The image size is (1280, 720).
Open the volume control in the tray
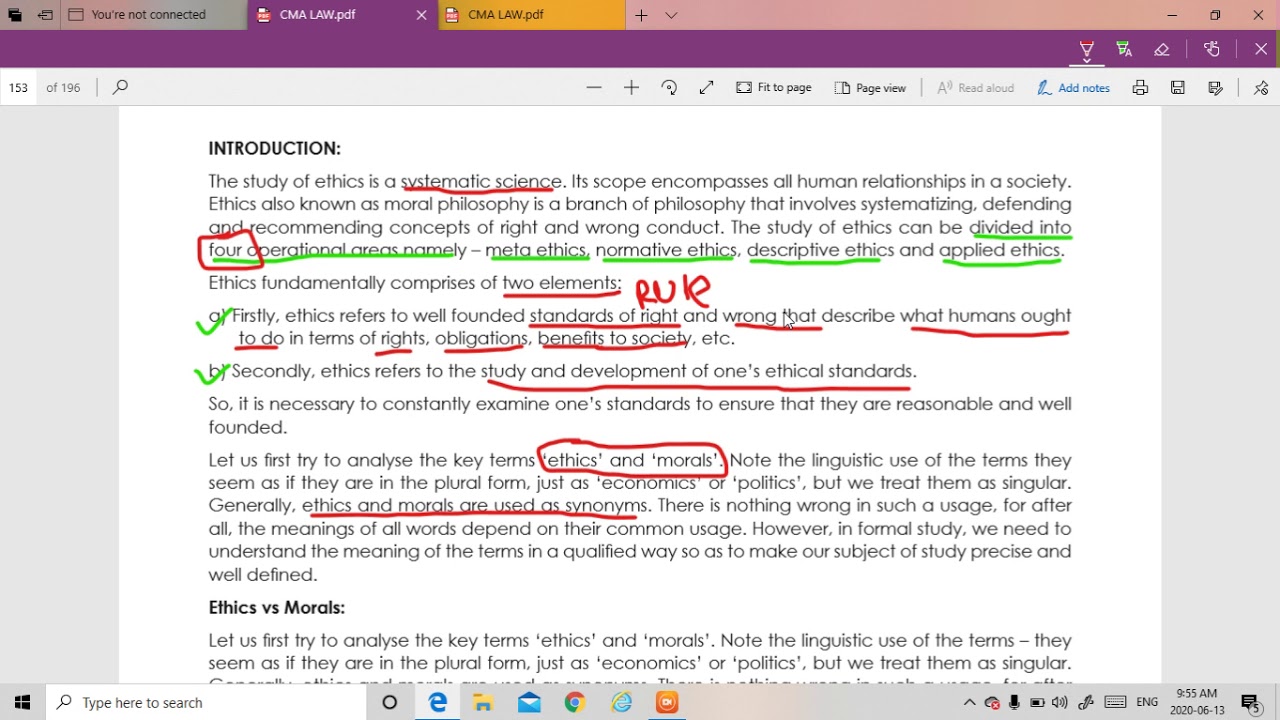(x=1060, y=702)
